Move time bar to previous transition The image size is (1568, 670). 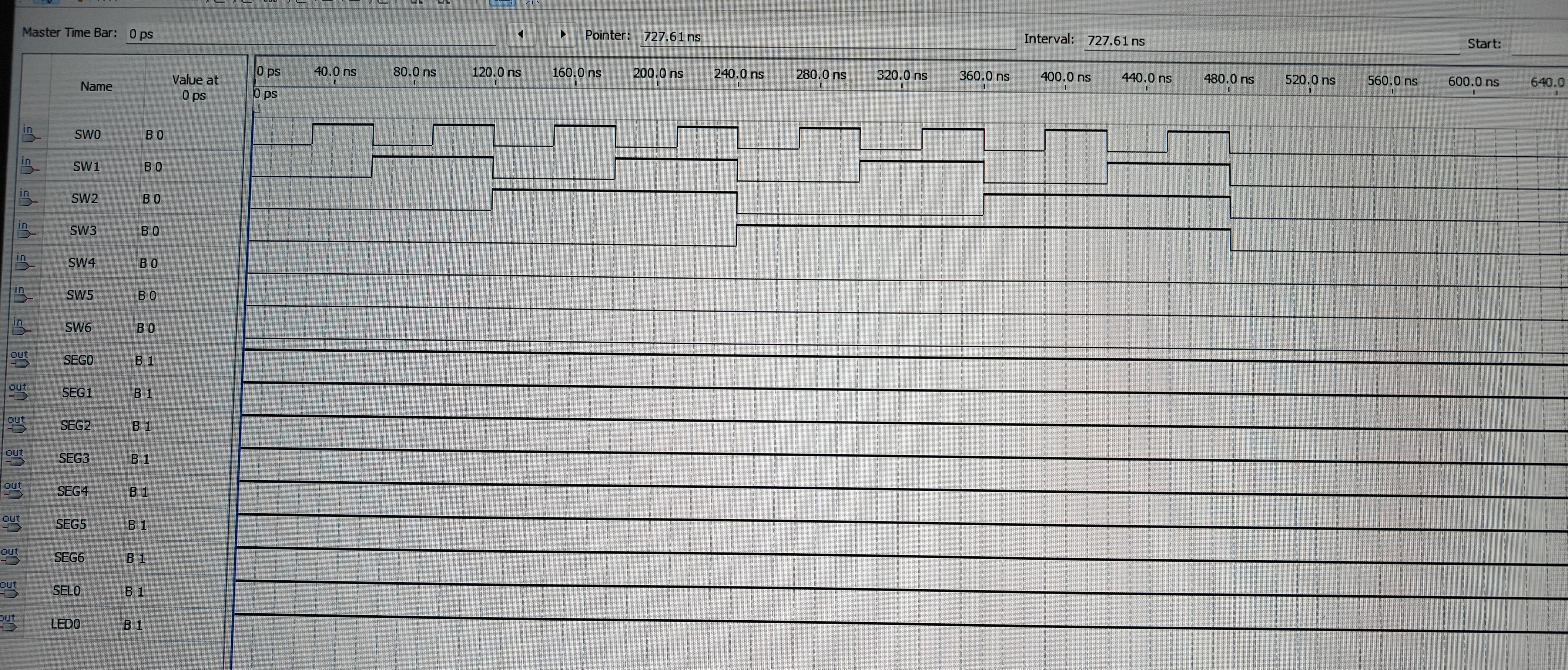pos(521,35)
